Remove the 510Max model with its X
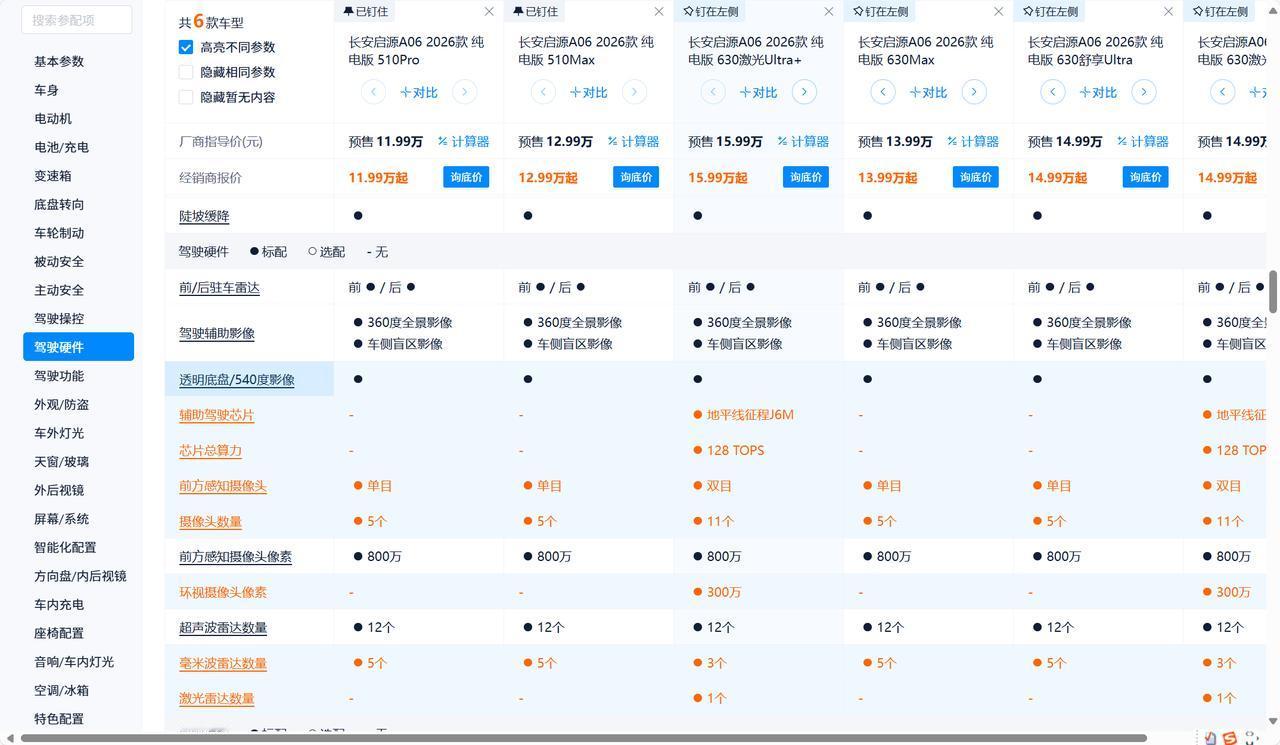This screenshot has height=745, width=1280. [659, 12]
